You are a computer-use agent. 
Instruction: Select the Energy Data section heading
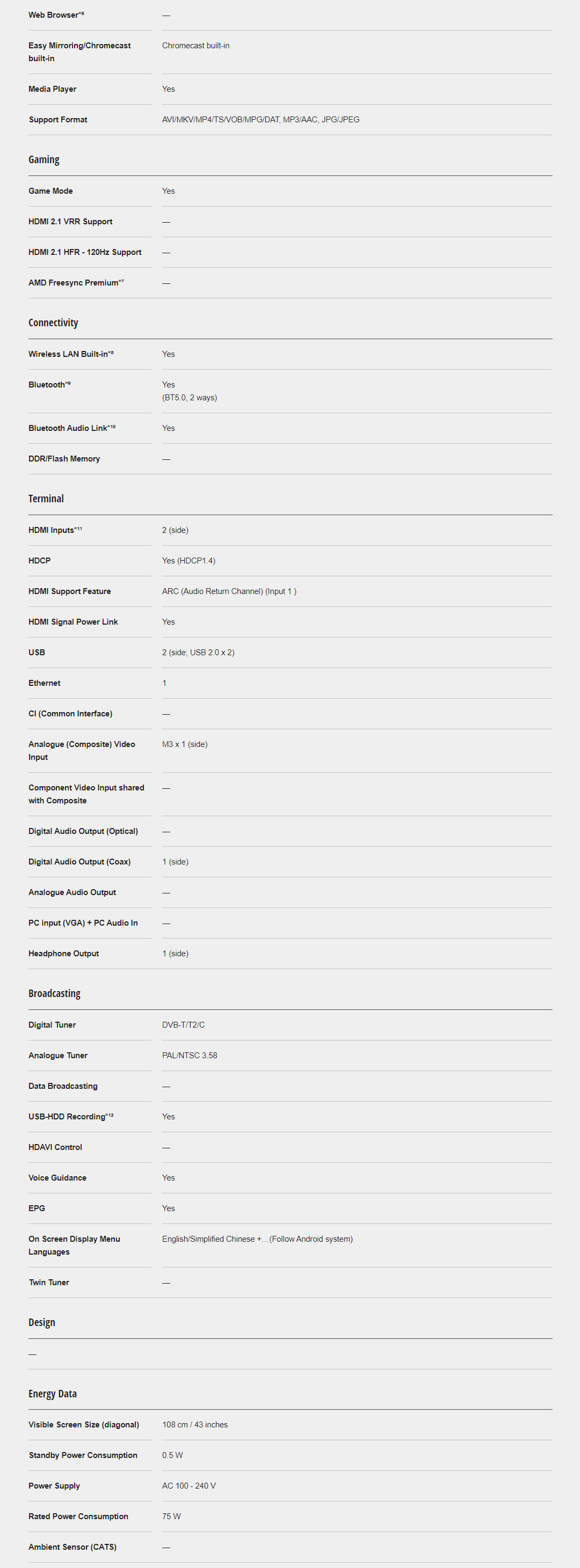click(x=53, y=1393)
